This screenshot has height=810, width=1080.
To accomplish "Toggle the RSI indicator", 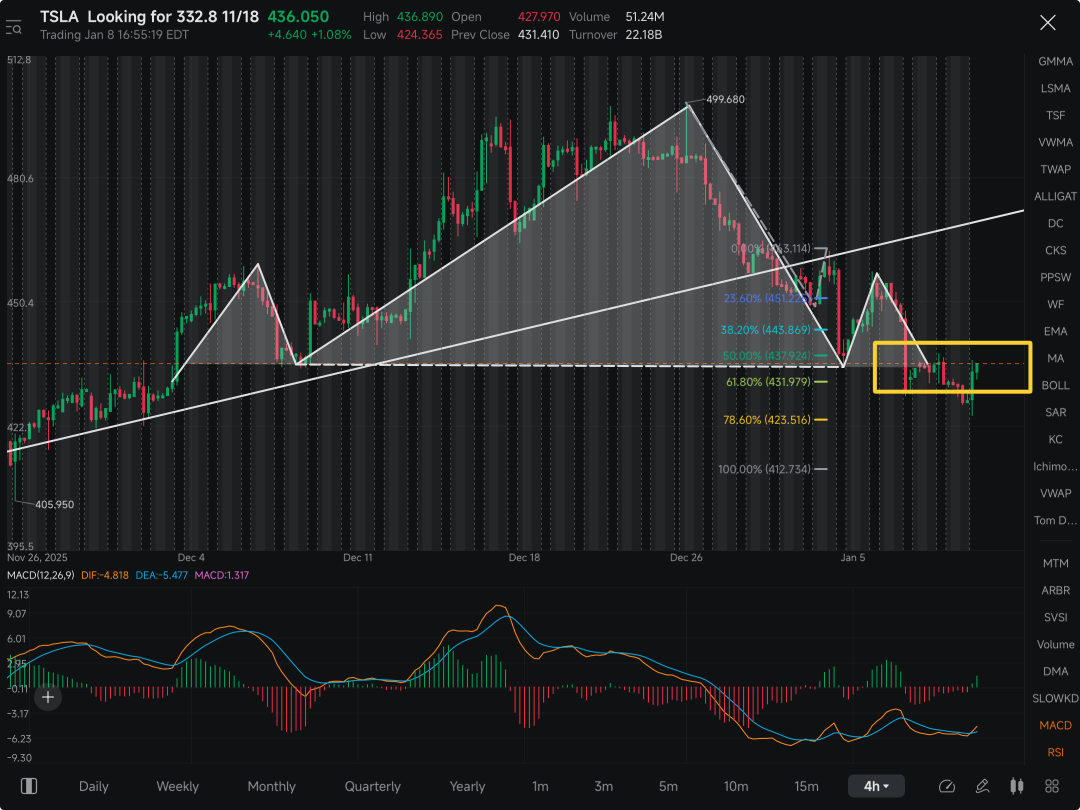I will pyautogui.click(x=1055, y=752).
